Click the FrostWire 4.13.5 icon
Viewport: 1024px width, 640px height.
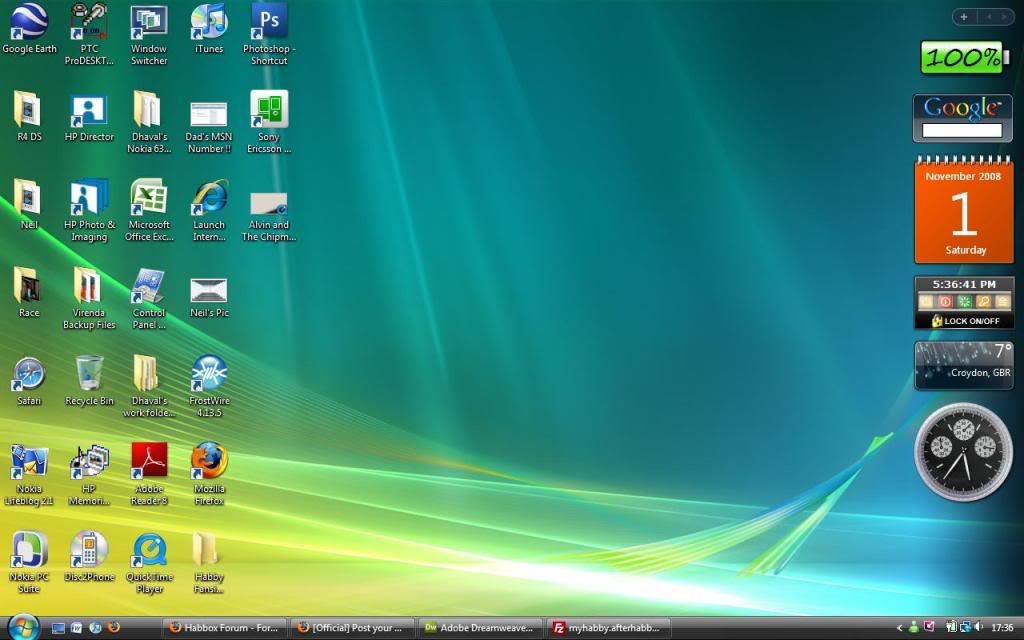click(x=209, y=374)
